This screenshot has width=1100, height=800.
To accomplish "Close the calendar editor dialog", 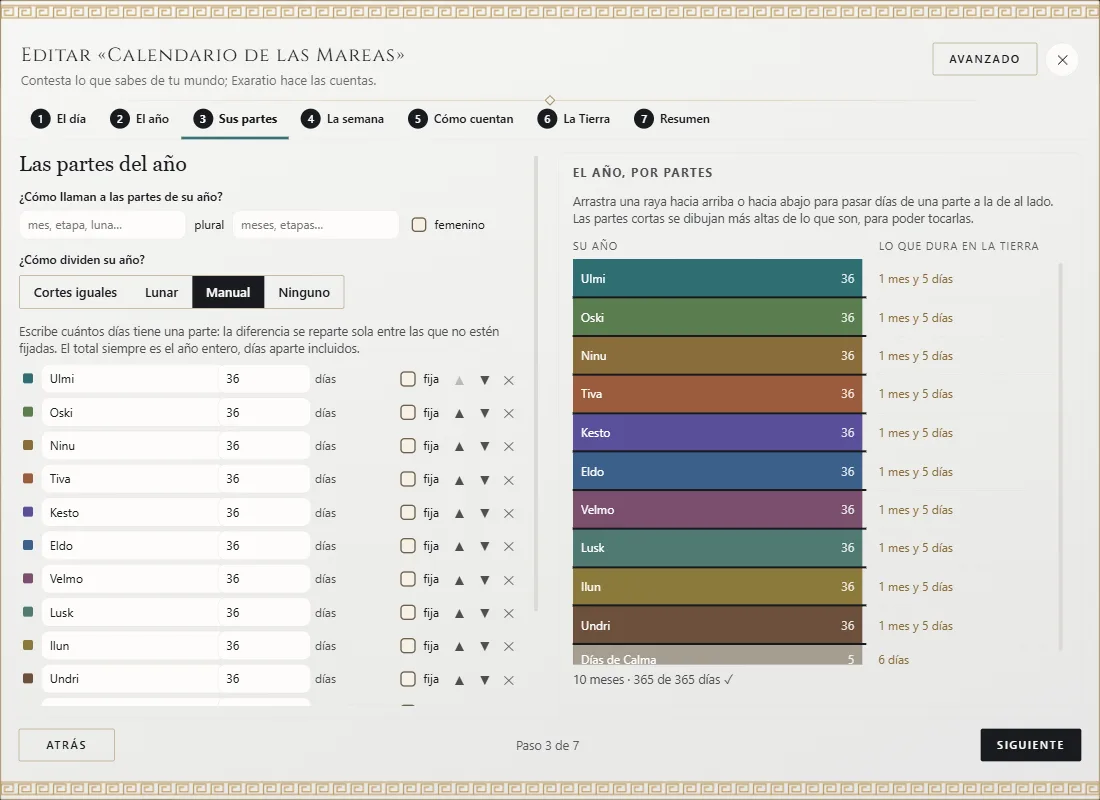I will click(x=1062, y=60).
